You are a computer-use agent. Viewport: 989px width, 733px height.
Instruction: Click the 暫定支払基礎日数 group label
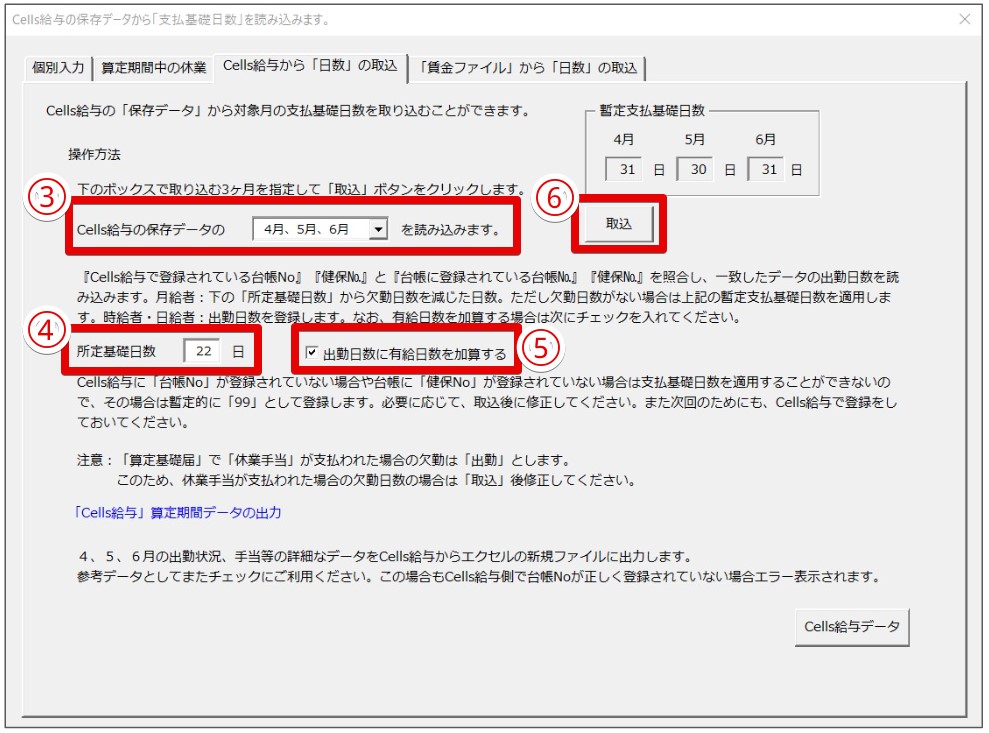click(x=652, y=110)
